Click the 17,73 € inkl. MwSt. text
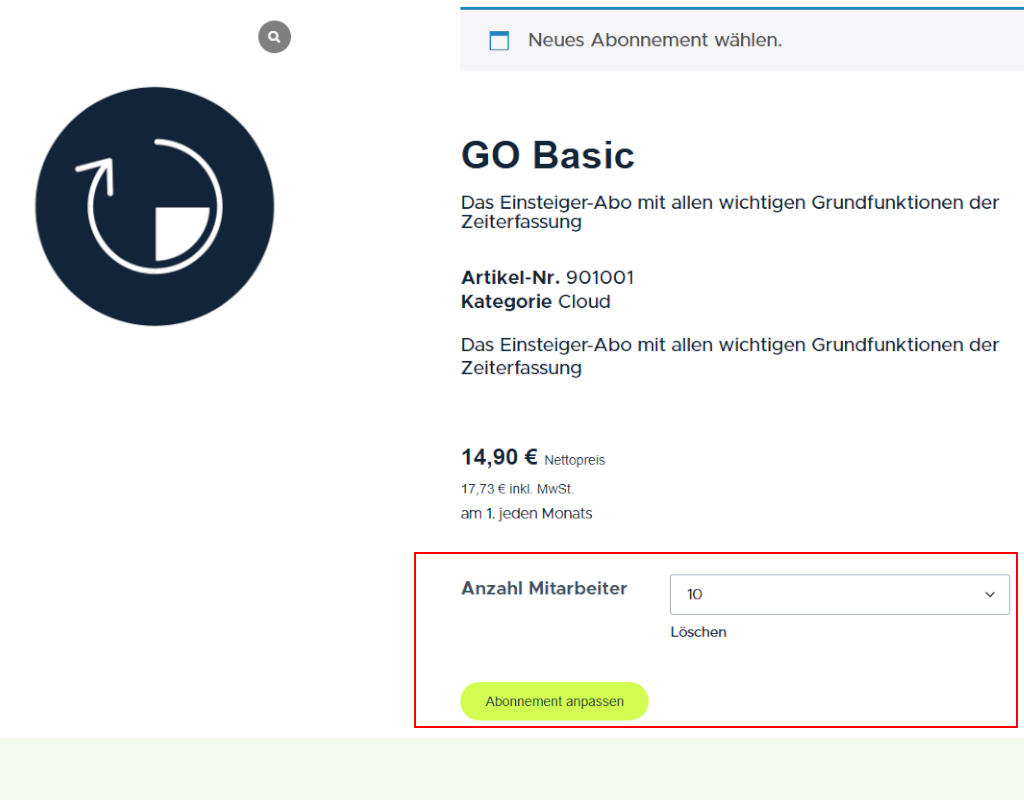 [x=517, y=489]
